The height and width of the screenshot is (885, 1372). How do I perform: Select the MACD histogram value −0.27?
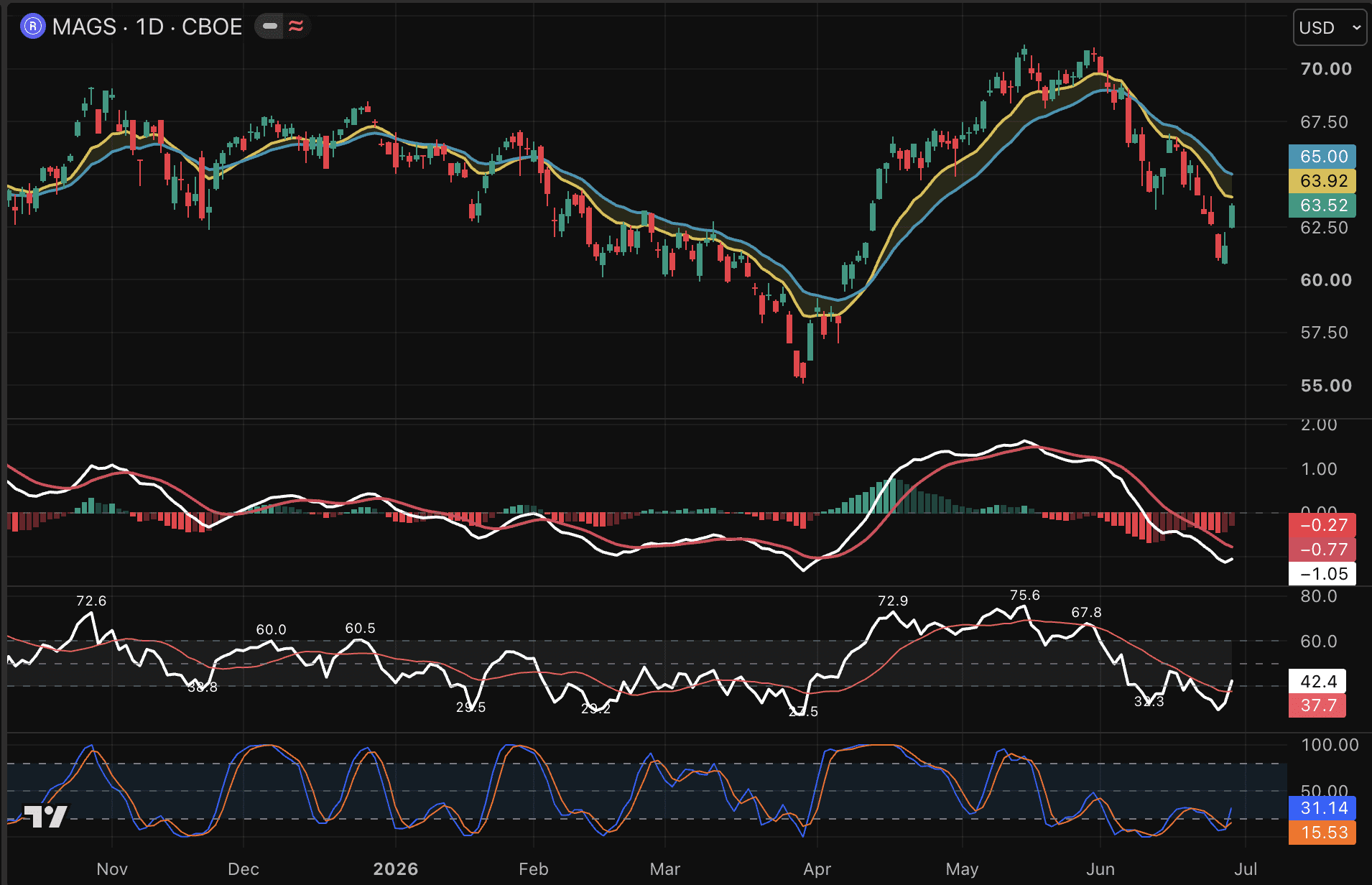click(x=1322, y=525)
